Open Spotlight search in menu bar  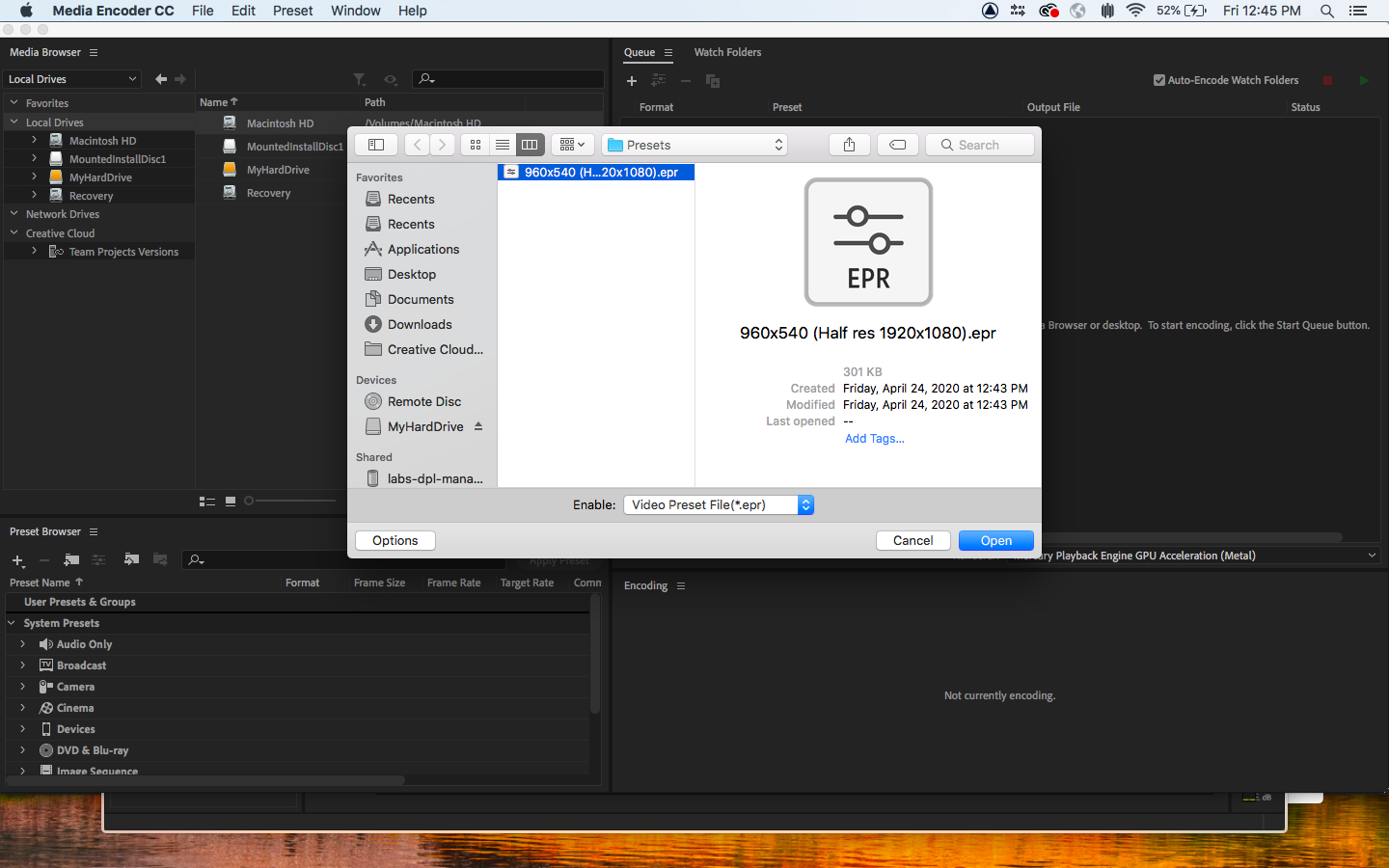point(1327,11)
